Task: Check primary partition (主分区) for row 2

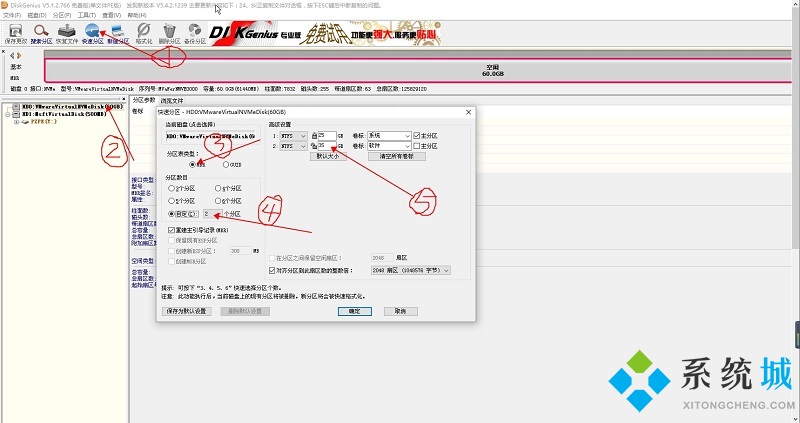Action: pyautogui.click(x=417, y=146)
